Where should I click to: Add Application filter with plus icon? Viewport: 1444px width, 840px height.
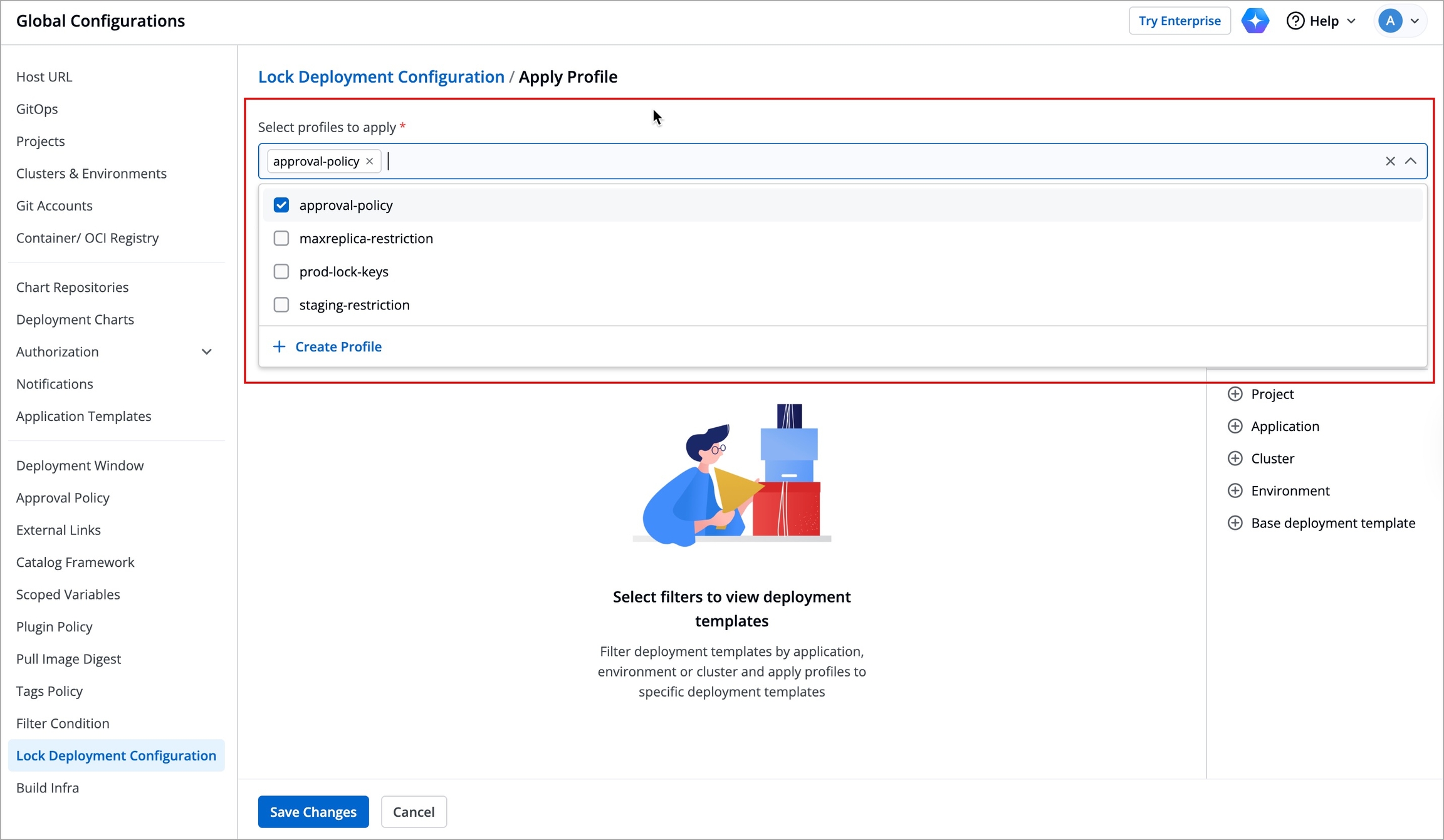coord(1235,427)
